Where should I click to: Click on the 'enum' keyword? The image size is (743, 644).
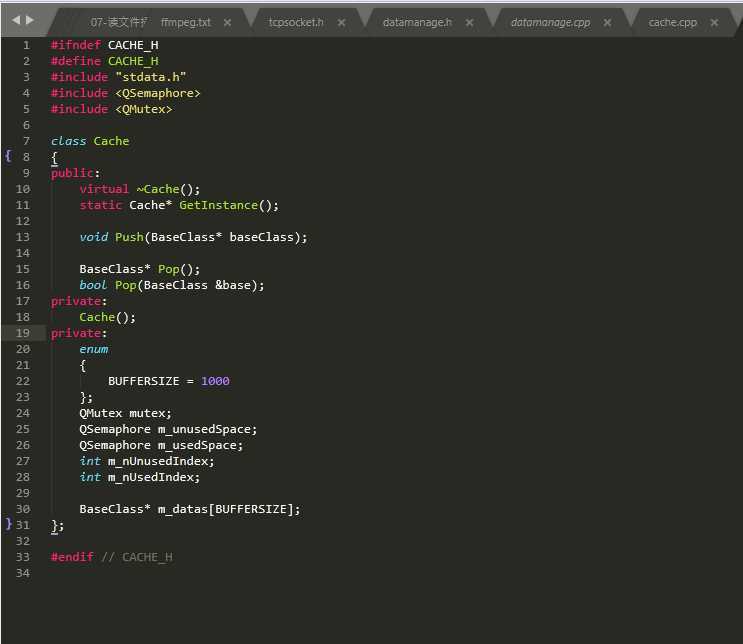tap(94, 349)
